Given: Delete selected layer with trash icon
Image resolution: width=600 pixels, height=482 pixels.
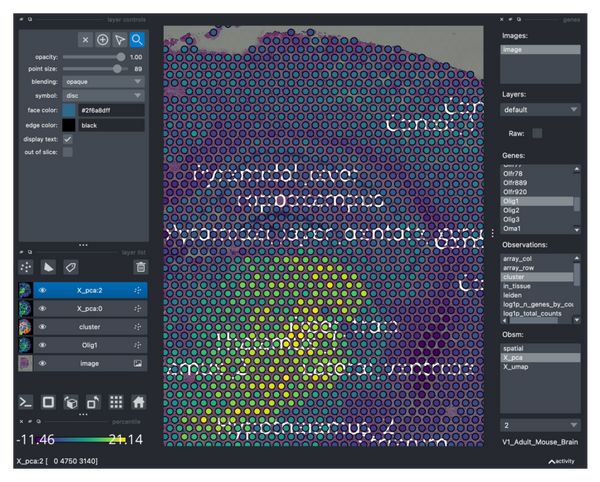Looking at the screenshot, I should 140,267.
